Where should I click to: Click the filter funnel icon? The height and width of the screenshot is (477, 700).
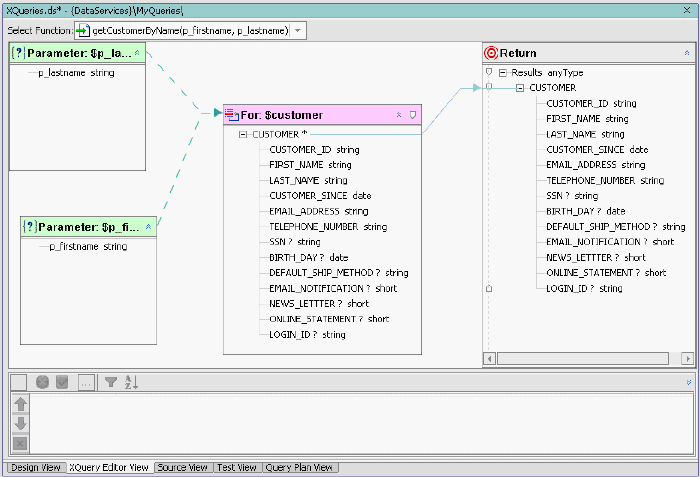[111, 382]
